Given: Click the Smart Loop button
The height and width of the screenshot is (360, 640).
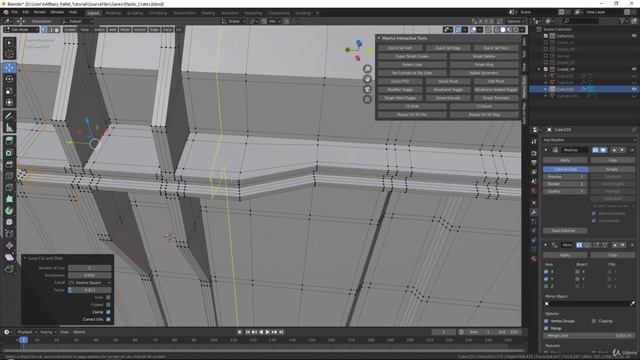Looking at the screenshot, I should [412, 64].
